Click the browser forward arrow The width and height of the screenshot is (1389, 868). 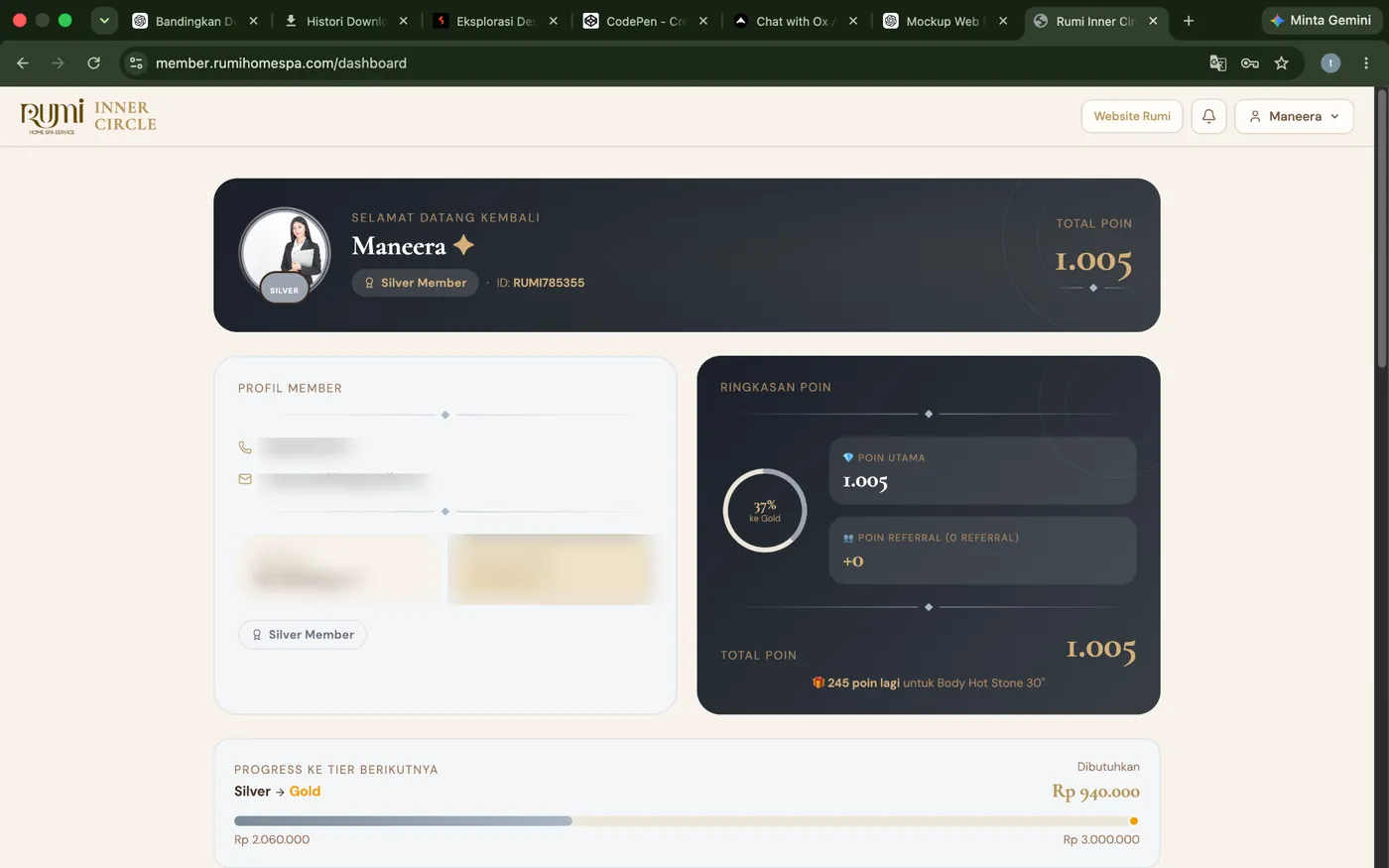pyautogui.click(x=58, y=62)
